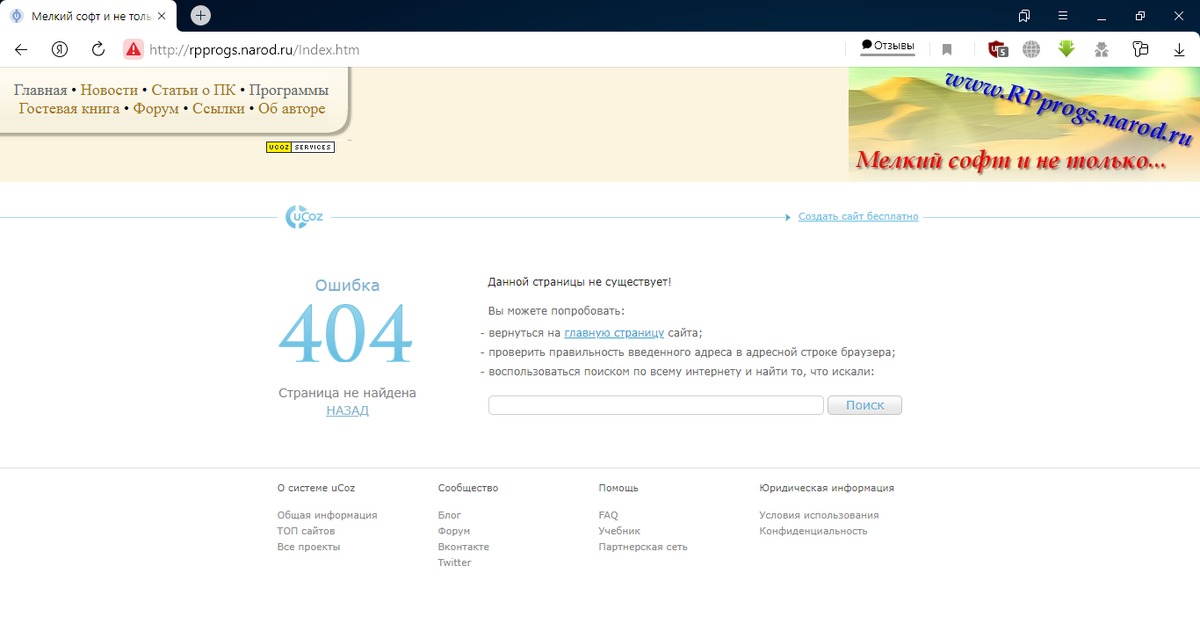Open browser downloads panel

click(1179, 49)
